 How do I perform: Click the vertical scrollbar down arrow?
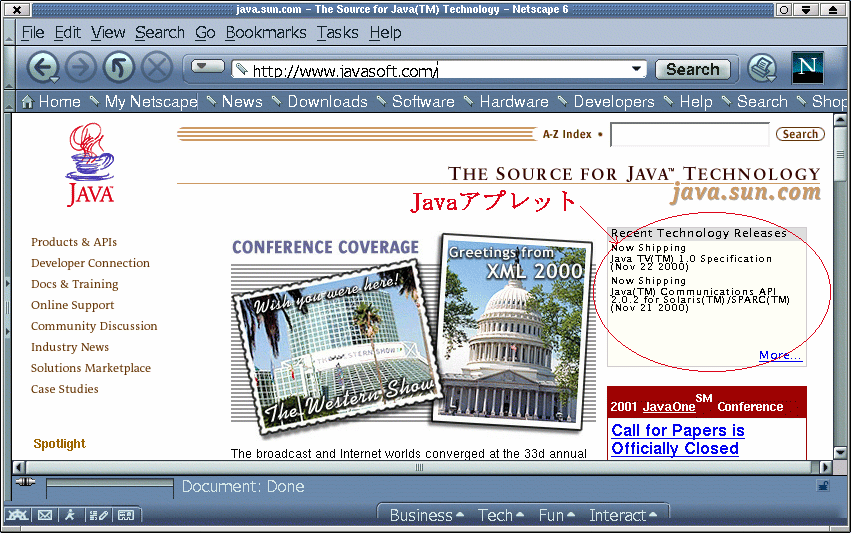point(840,453)
